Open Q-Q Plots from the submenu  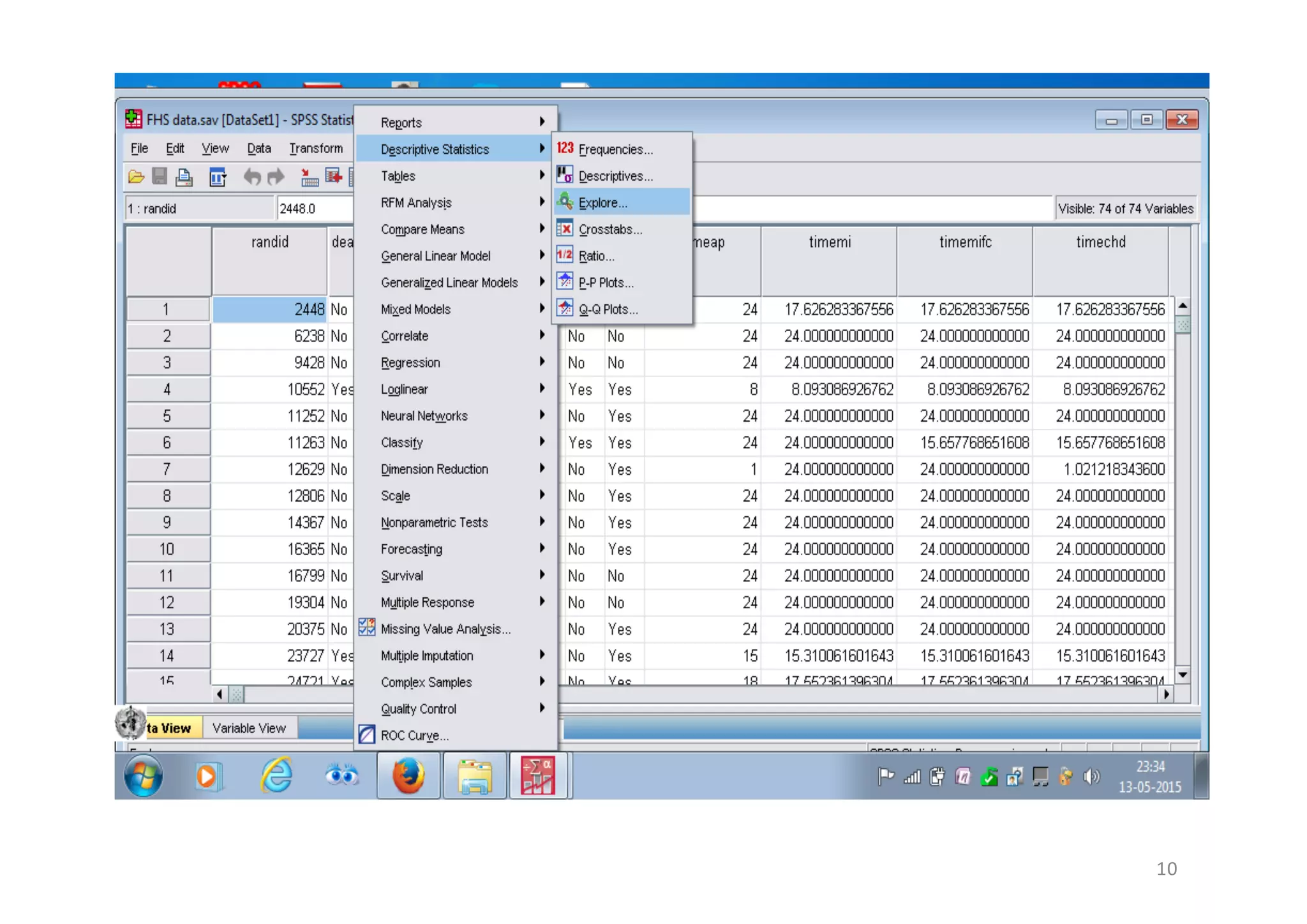coord(608,309)
